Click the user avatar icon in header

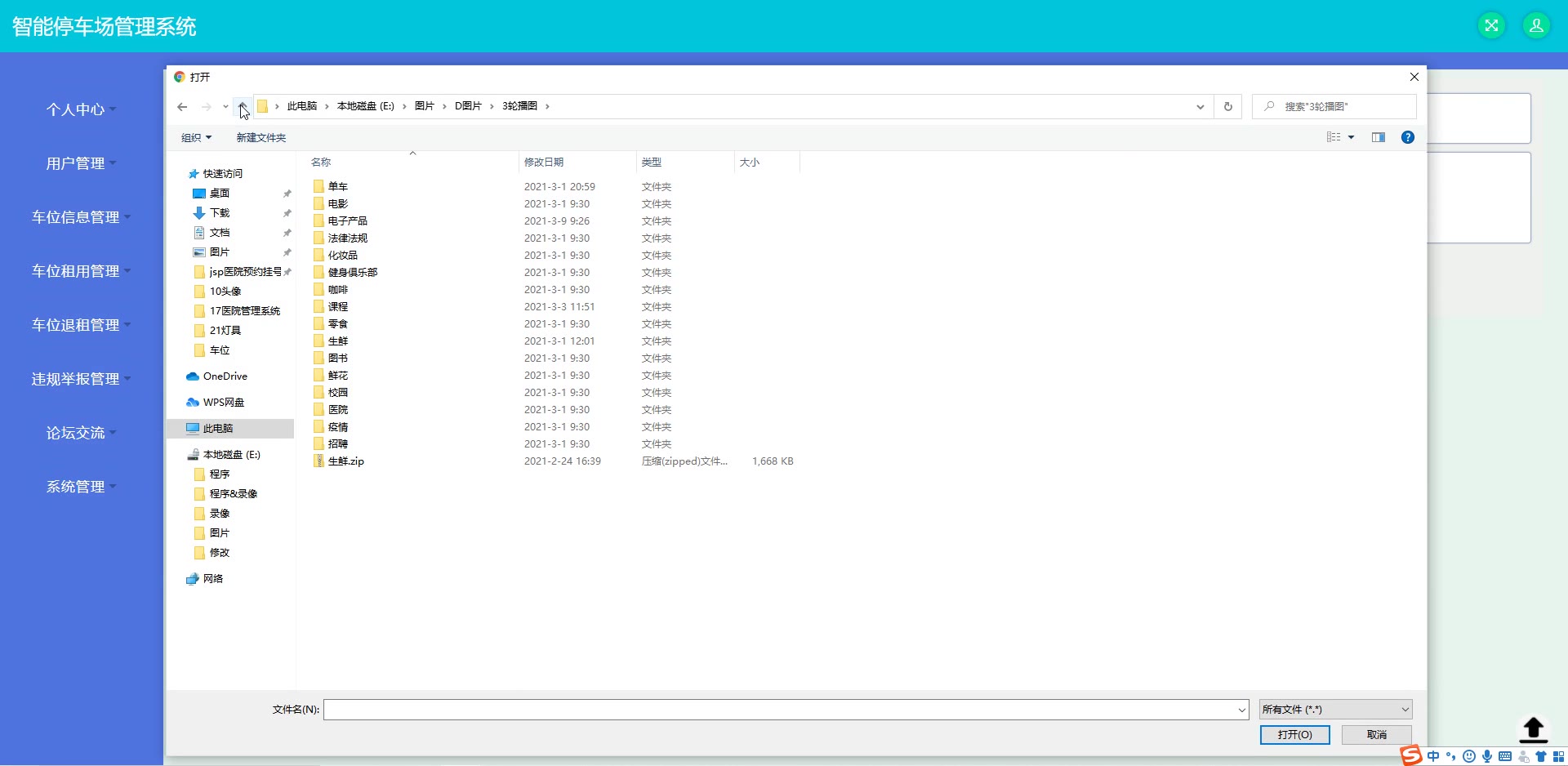1536,25
